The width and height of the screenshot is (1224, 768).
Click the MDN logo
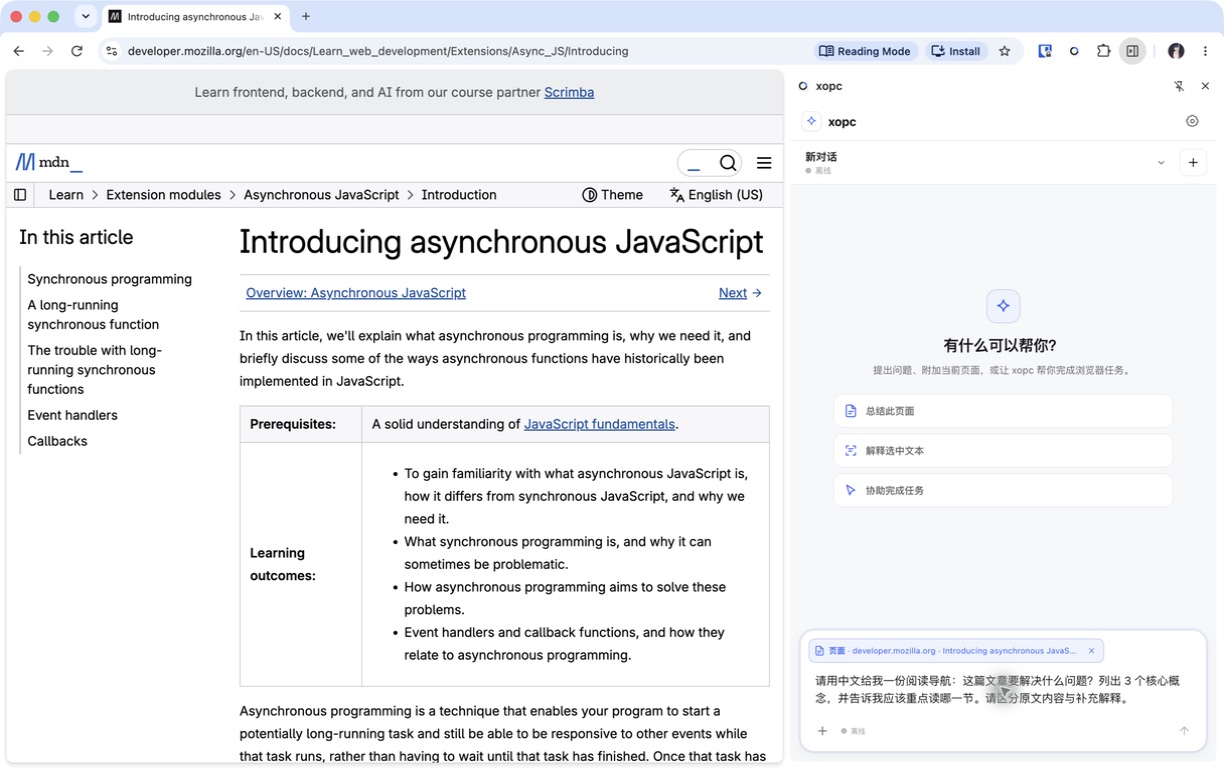click(49, 162)
